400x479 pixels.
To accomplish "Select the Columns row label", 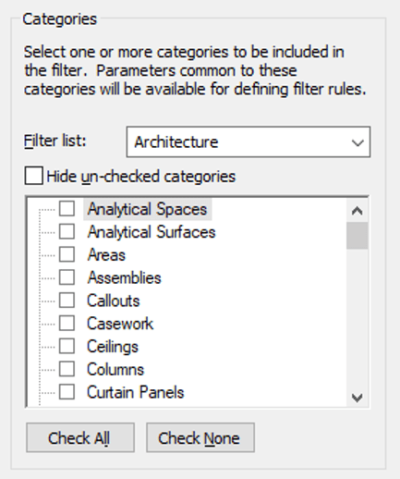I will coord(115,369).
